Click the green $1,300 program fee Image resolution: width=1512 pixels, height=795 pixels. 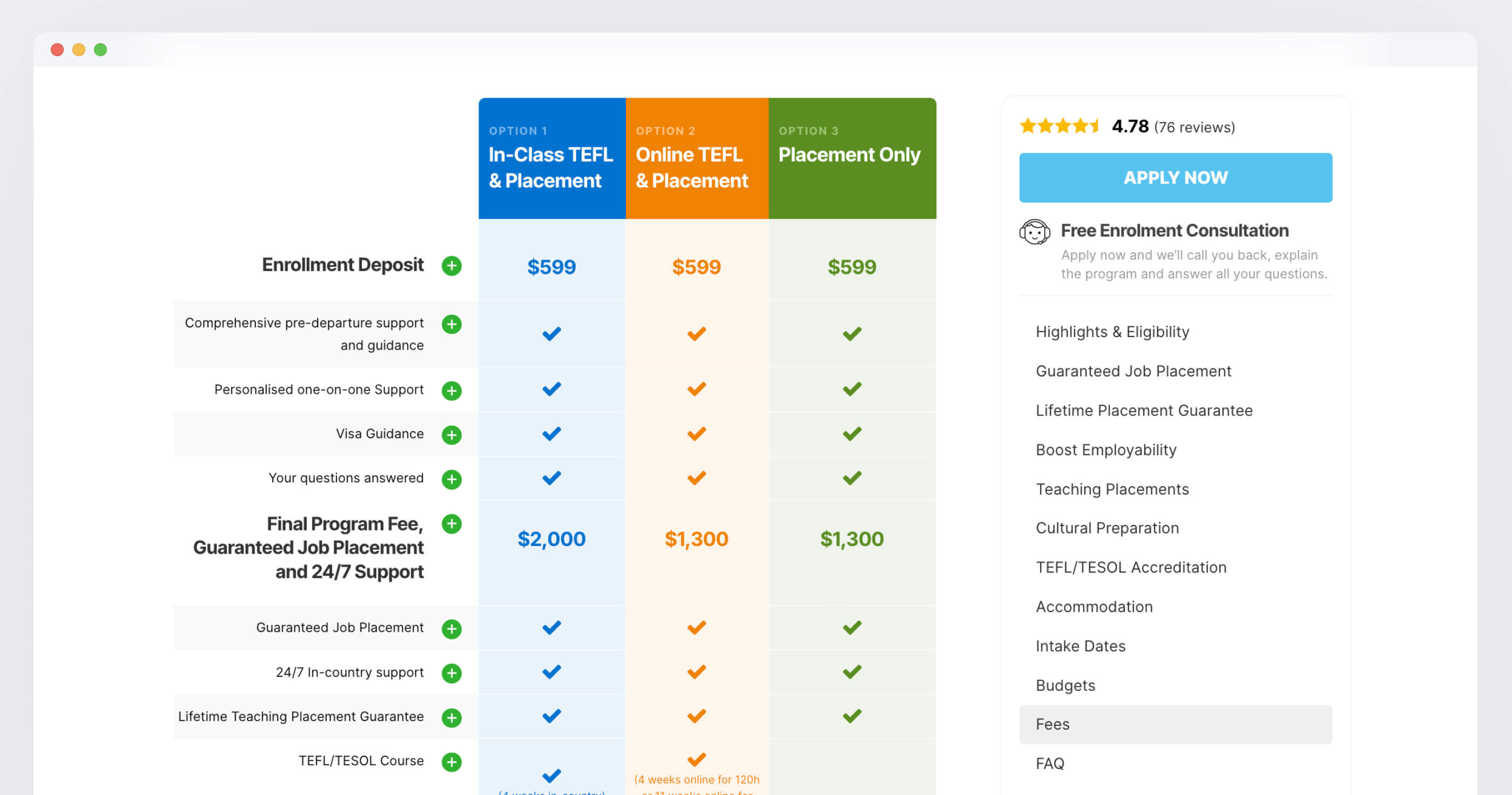pos(852,539)
